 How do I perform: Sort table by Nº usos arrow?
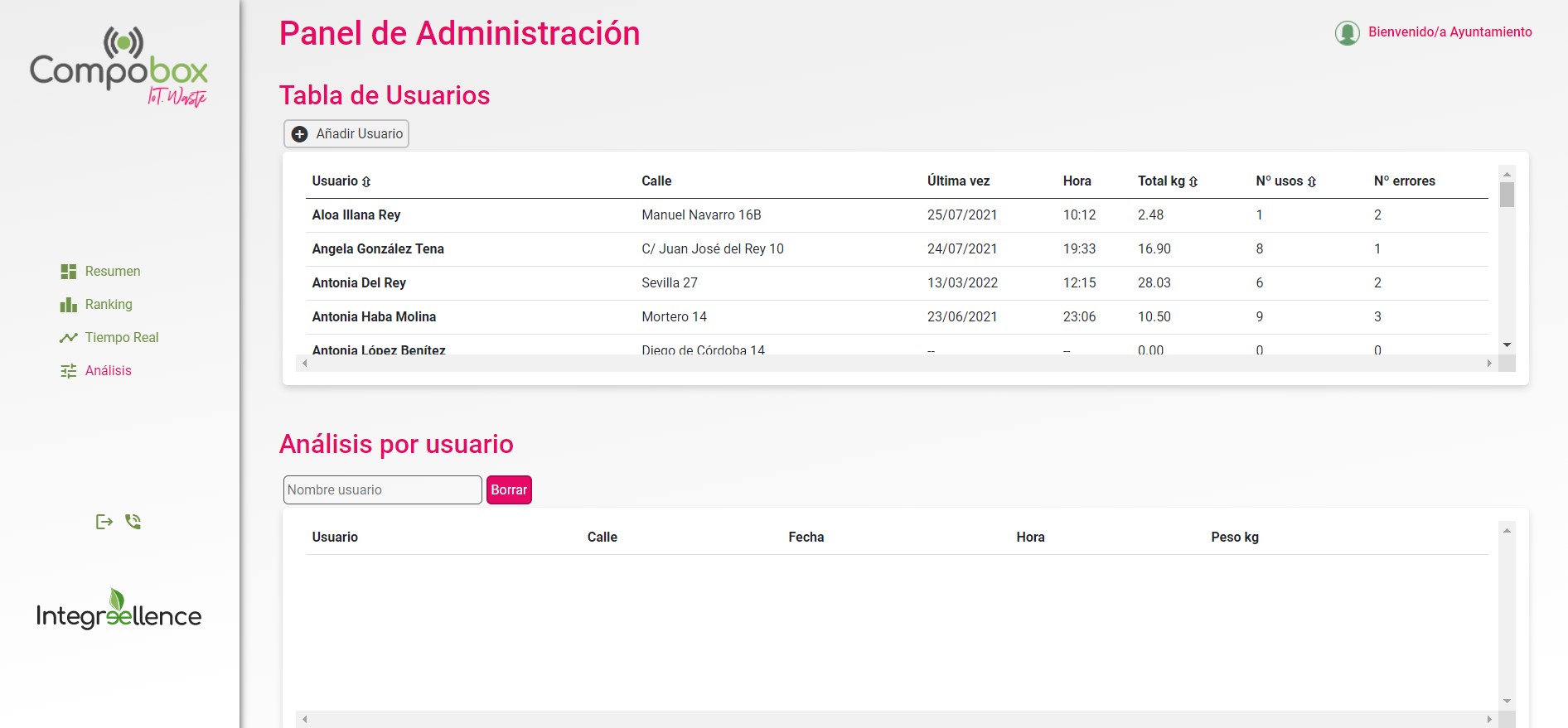(x=1312, y=181)
